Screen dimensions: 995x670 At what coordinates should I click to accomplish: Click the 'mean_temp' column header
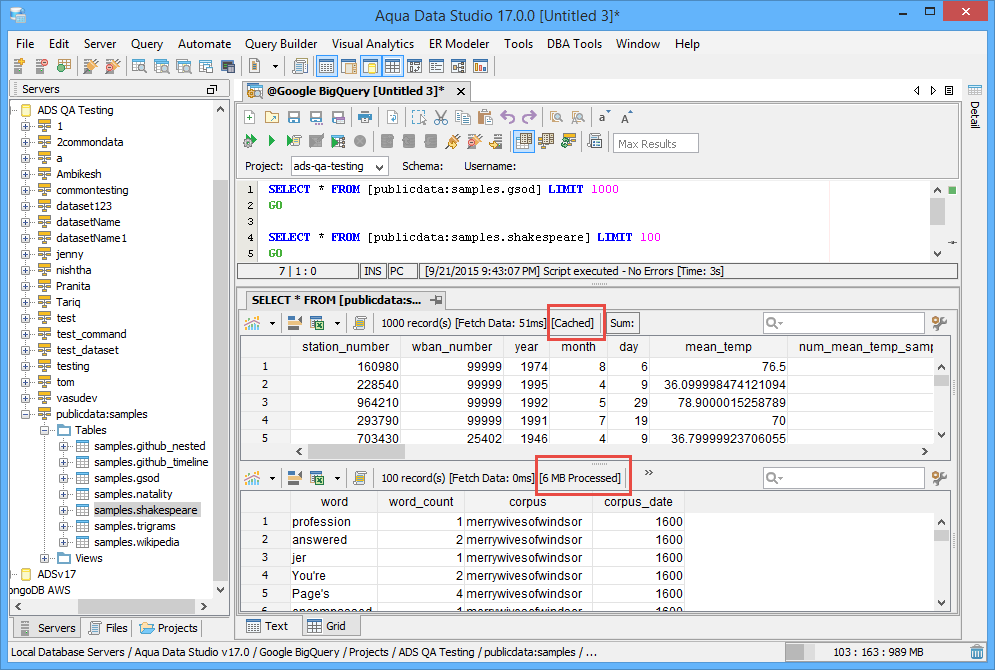(x=718, y=347)
